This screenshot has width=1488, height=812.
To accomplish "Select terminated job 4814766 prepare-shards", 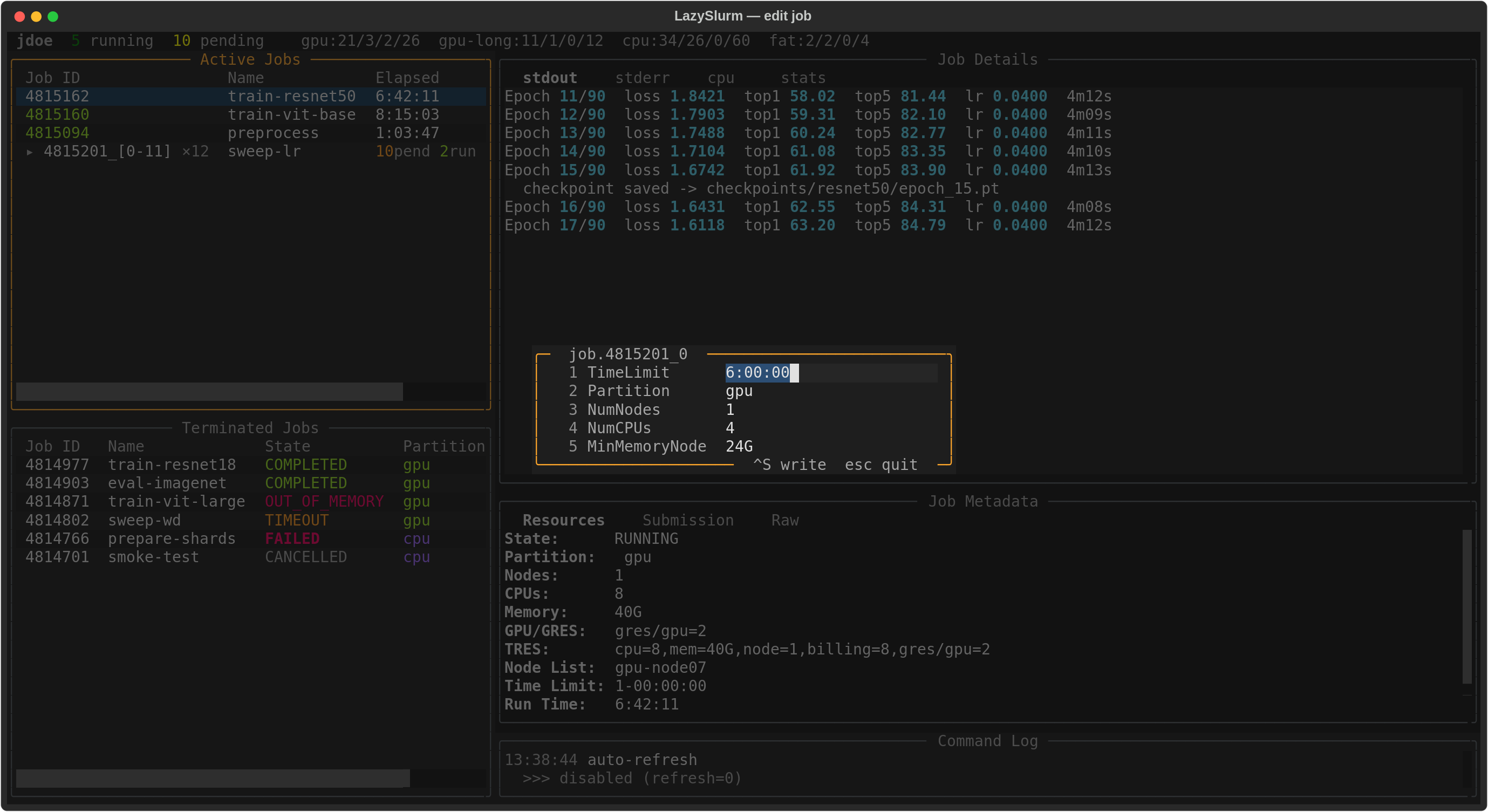I will 251,539.
